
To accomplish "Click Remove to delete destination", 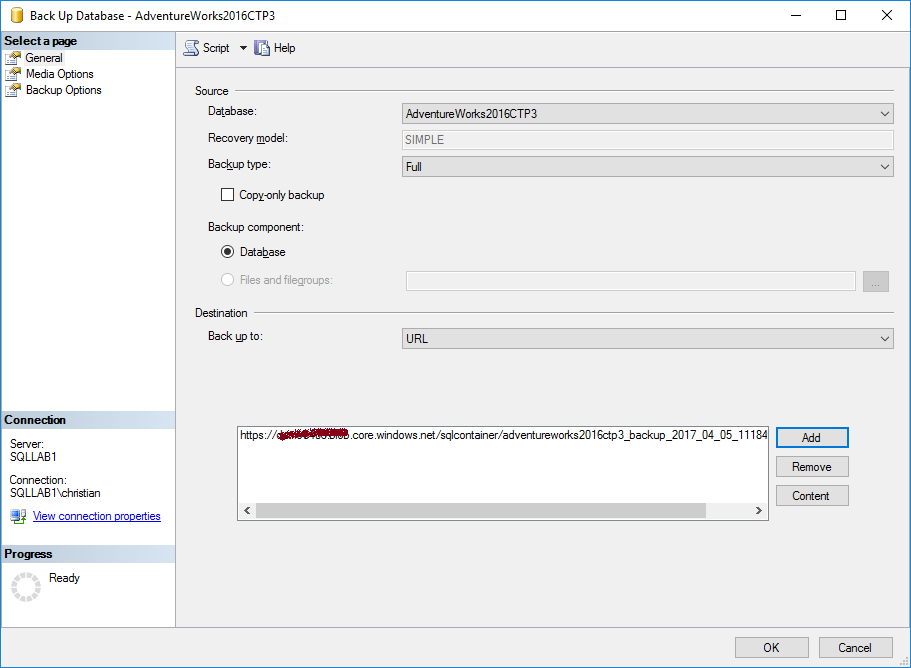I will pyautogui.click(x=812, y=466).
